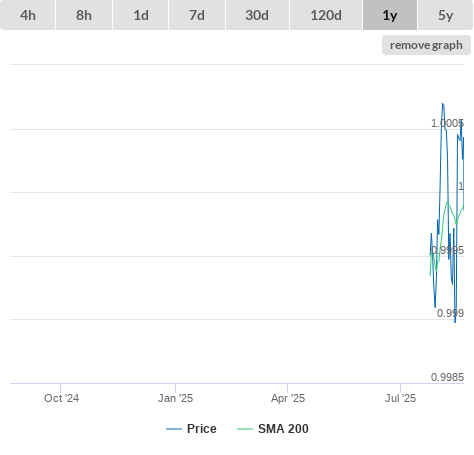Image resolution: width=474 pixels, height=455 pixels.
Task: Click the Jan '25 axis label
Action: (175, 398)
